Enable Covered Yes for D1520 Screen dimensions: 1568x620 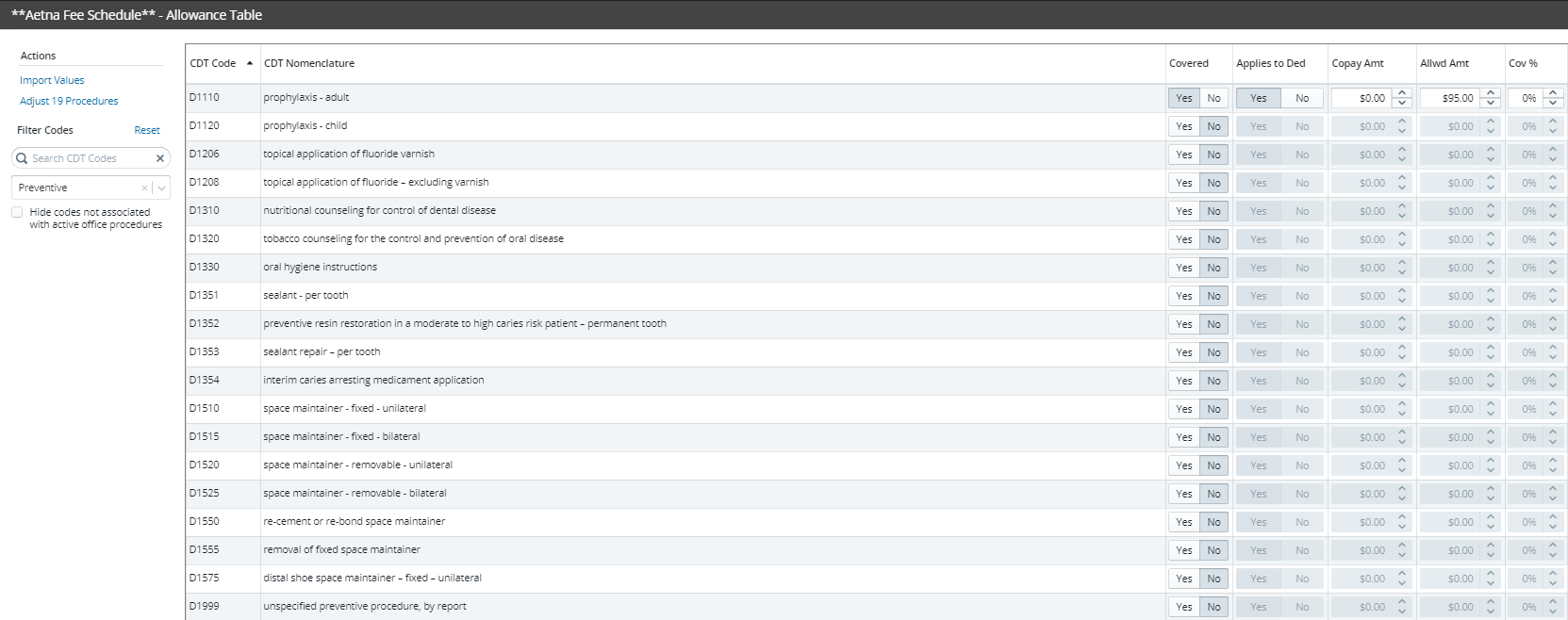(1184, 465)
